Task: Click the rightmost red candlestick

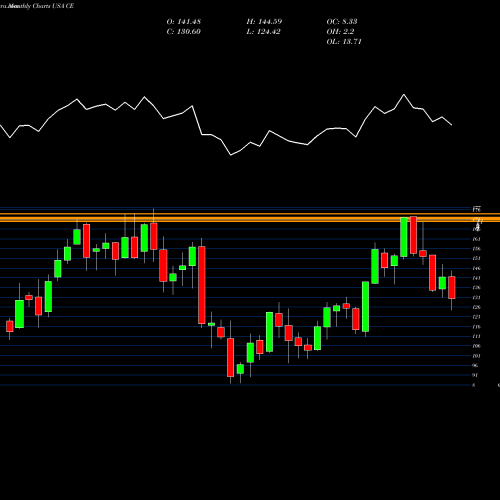Action: tap(452, 287)
